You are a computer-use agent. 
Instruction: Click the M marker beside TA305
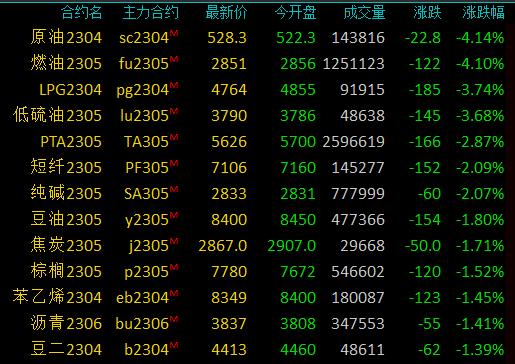tap(174, 137)
